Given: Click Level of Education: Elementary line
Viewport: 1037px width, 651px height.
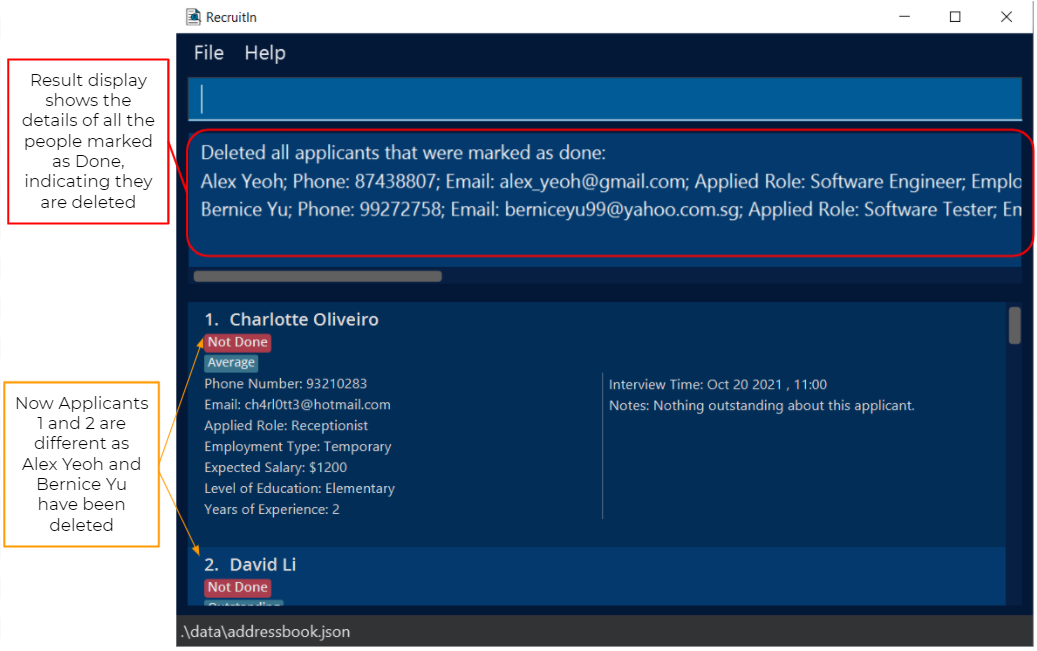Looking at the screenshot, I should pos(300,488).
